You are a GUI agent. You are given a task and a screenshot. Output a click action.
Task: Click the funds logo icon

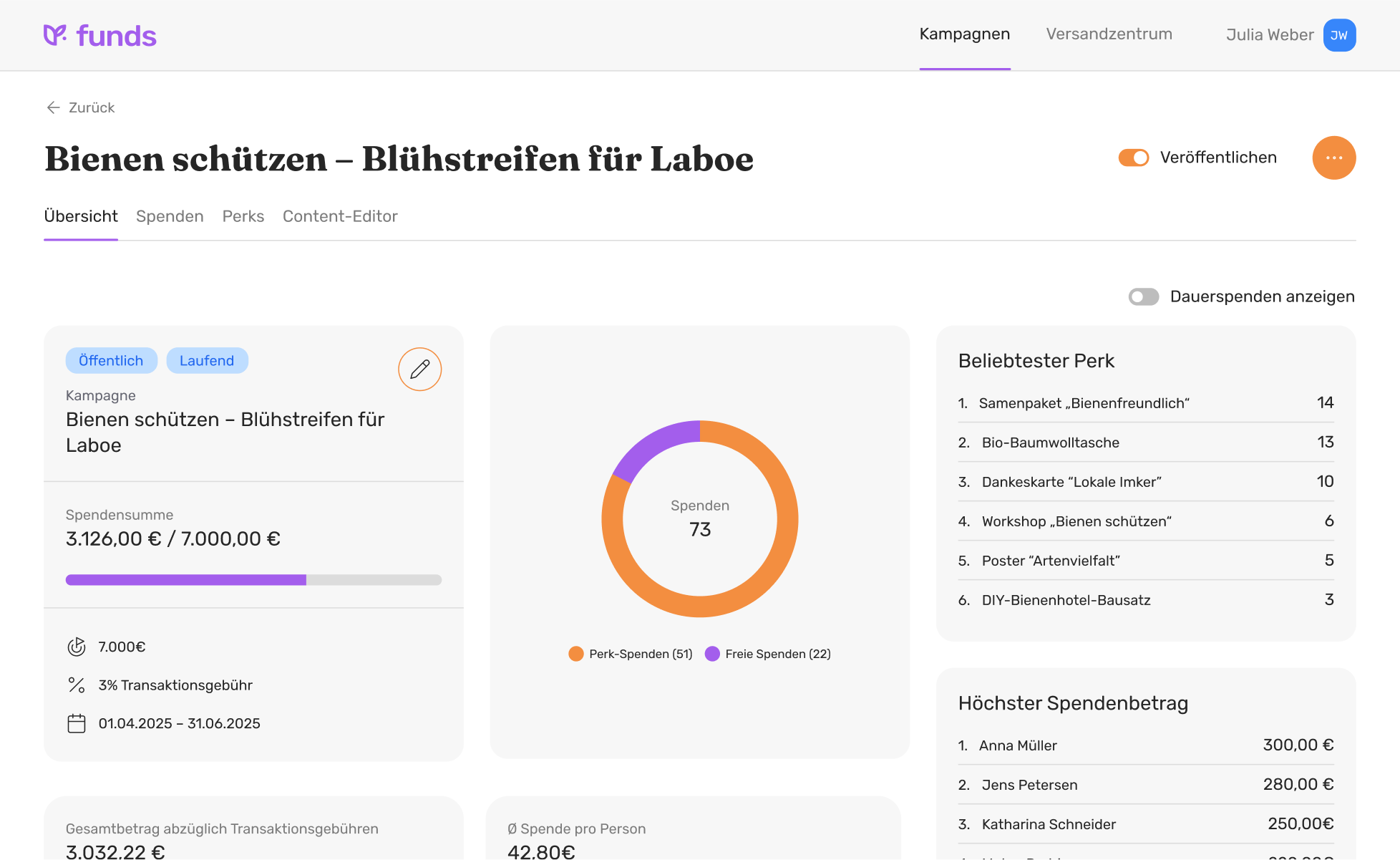(x=55, y=35)
